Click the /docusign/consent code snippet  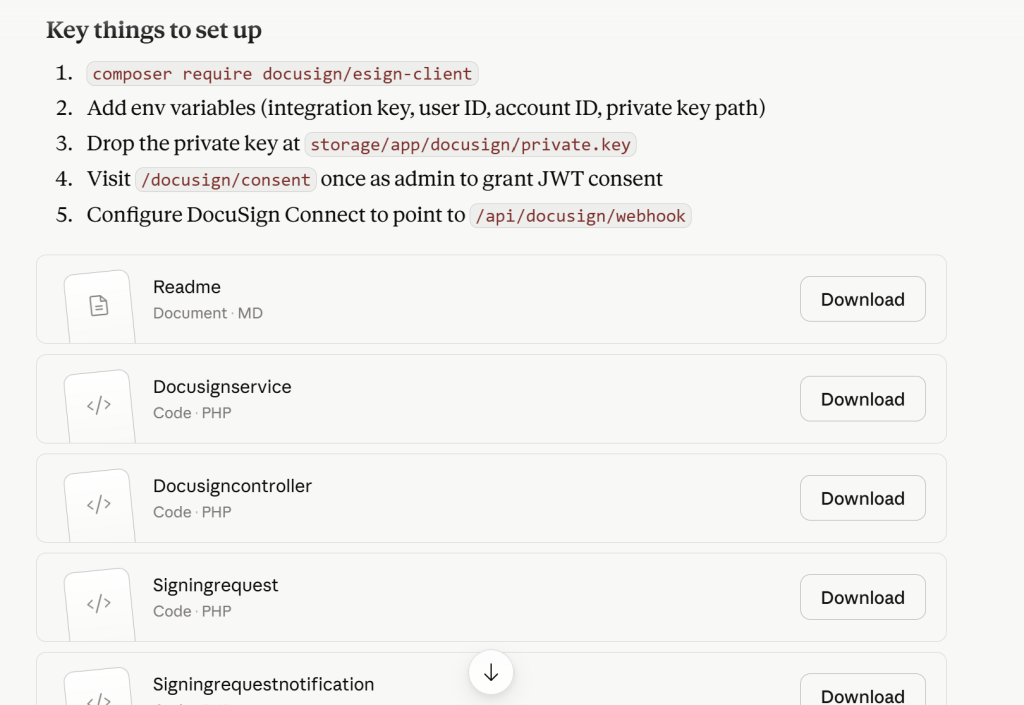[x=226, y=180]
